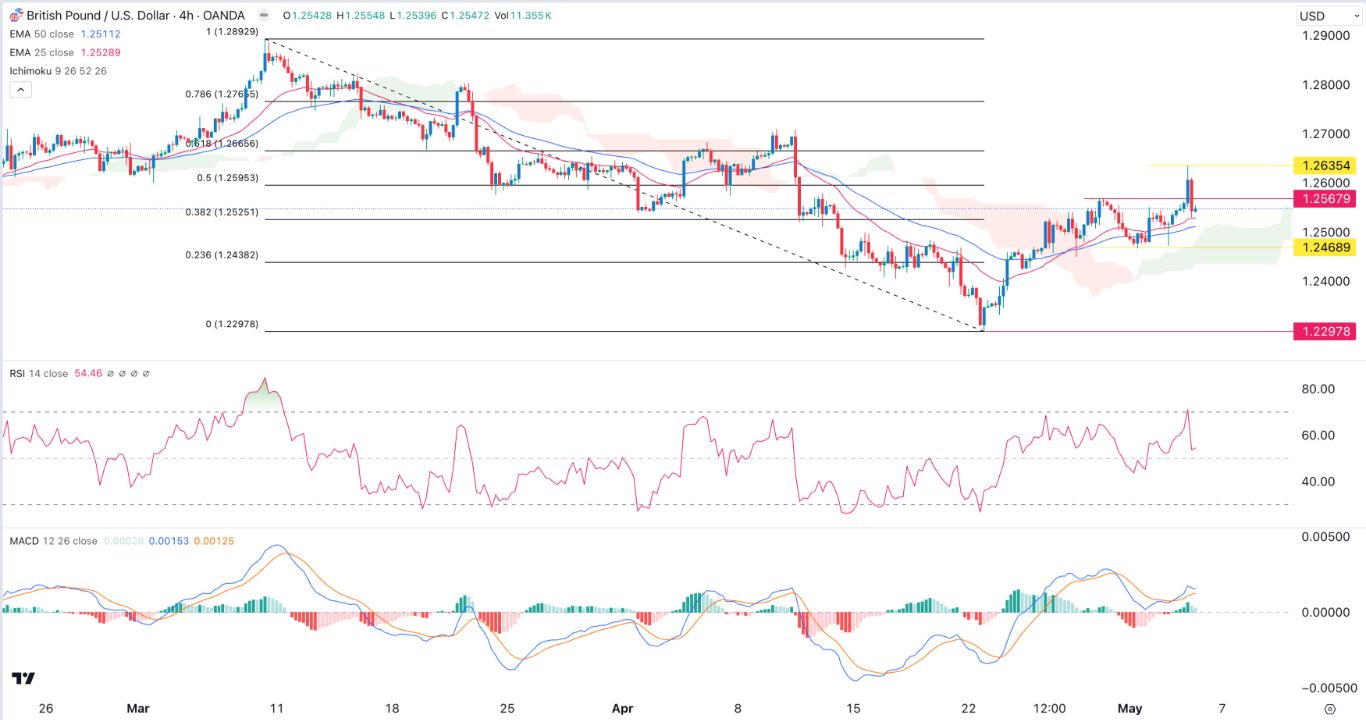Click the first Ø hidden-value icon after RSI reading

coord(110,373)
